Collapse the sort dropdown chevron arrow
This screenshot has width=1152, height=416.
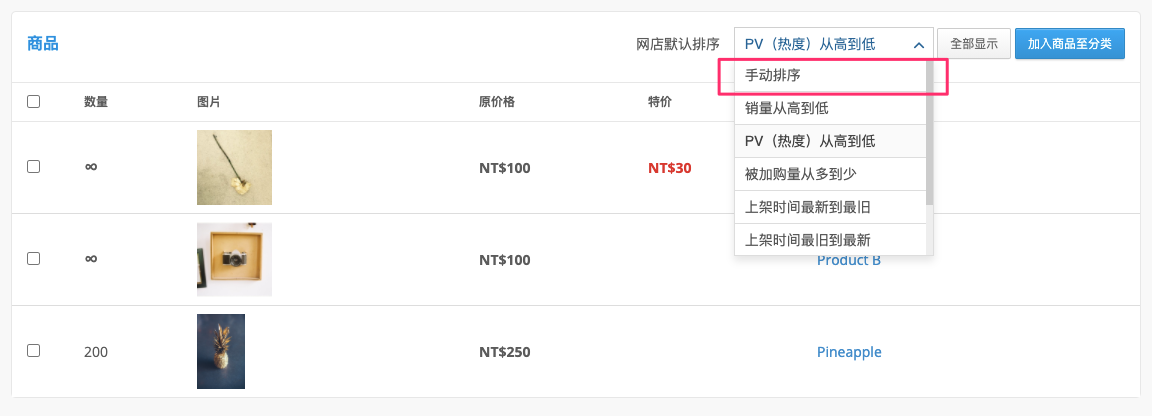(918, 45)
